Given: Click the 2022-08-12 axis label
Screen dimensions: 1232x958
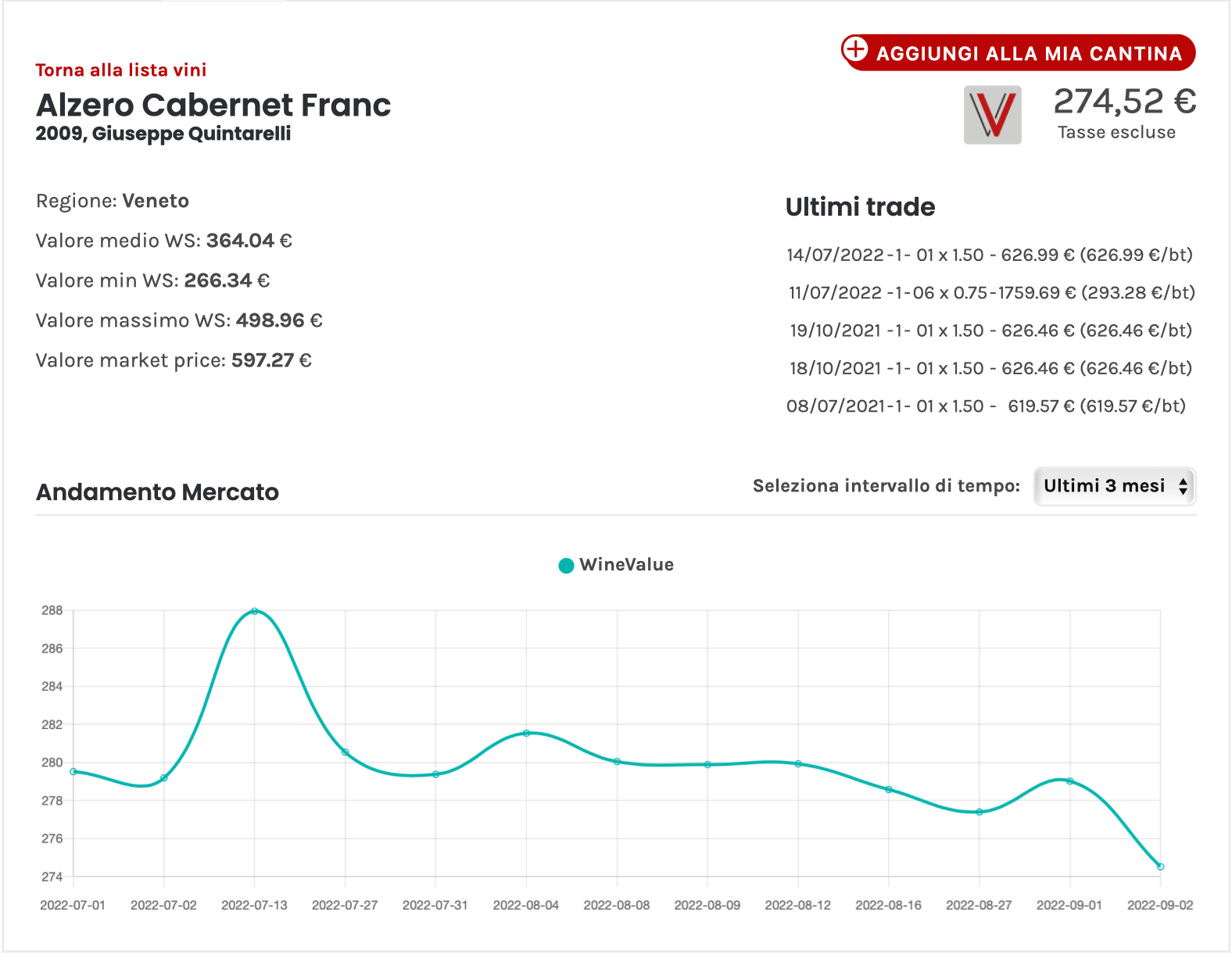Looking at the screenshot, I should (798, 906).
